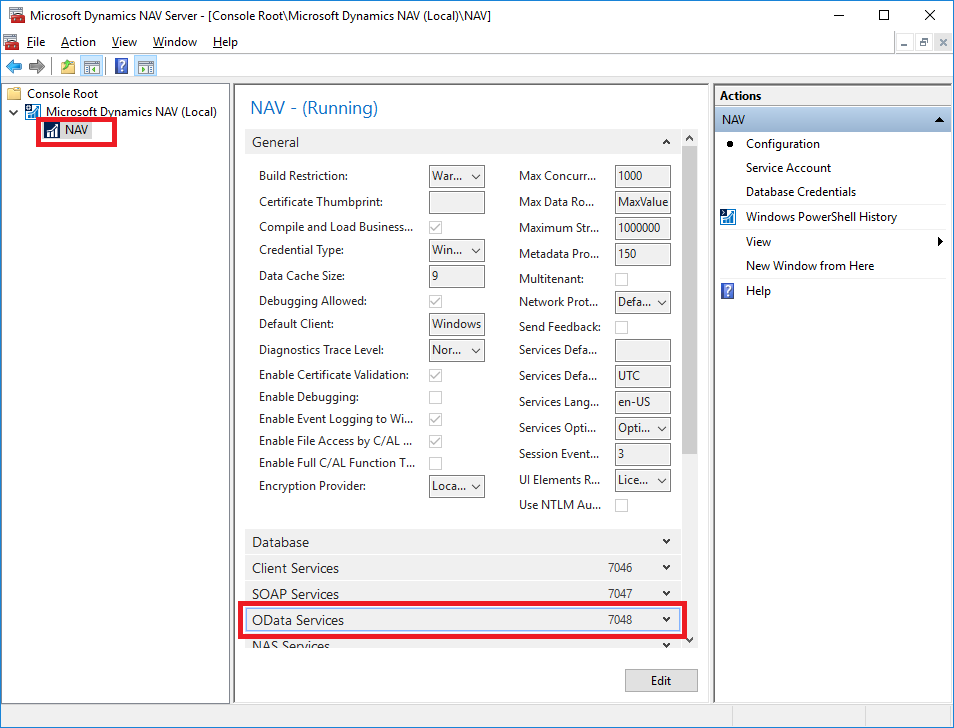Click the Session Event field showing 3
This screenshot has width=954, height=728.
point(643,454)
